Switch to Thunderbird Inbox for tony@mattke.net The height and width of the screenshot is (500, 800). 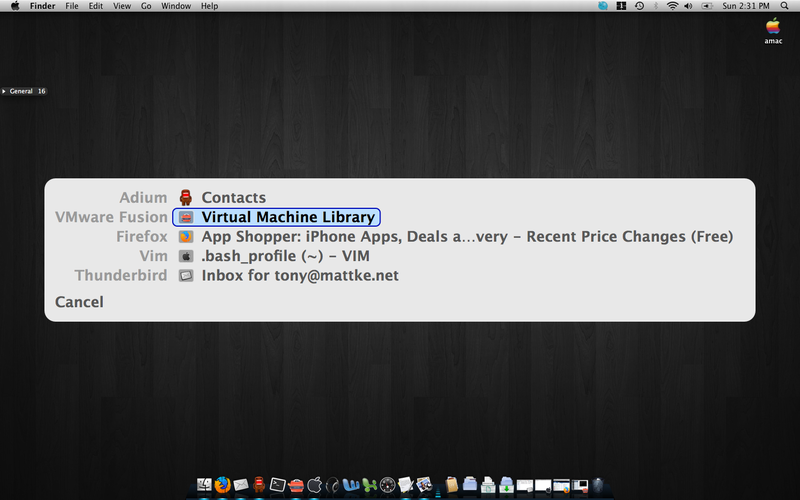(x=300, y=275)
